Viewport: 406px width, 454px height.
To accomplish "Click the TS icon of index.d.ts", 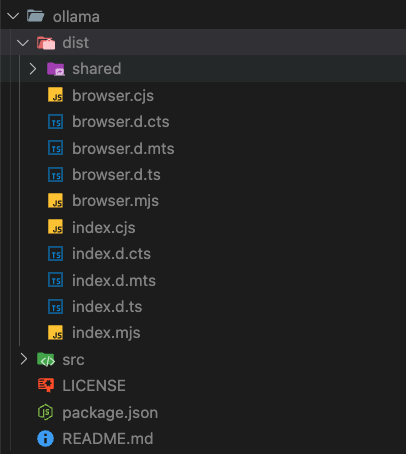I will (x=55, y=306).
